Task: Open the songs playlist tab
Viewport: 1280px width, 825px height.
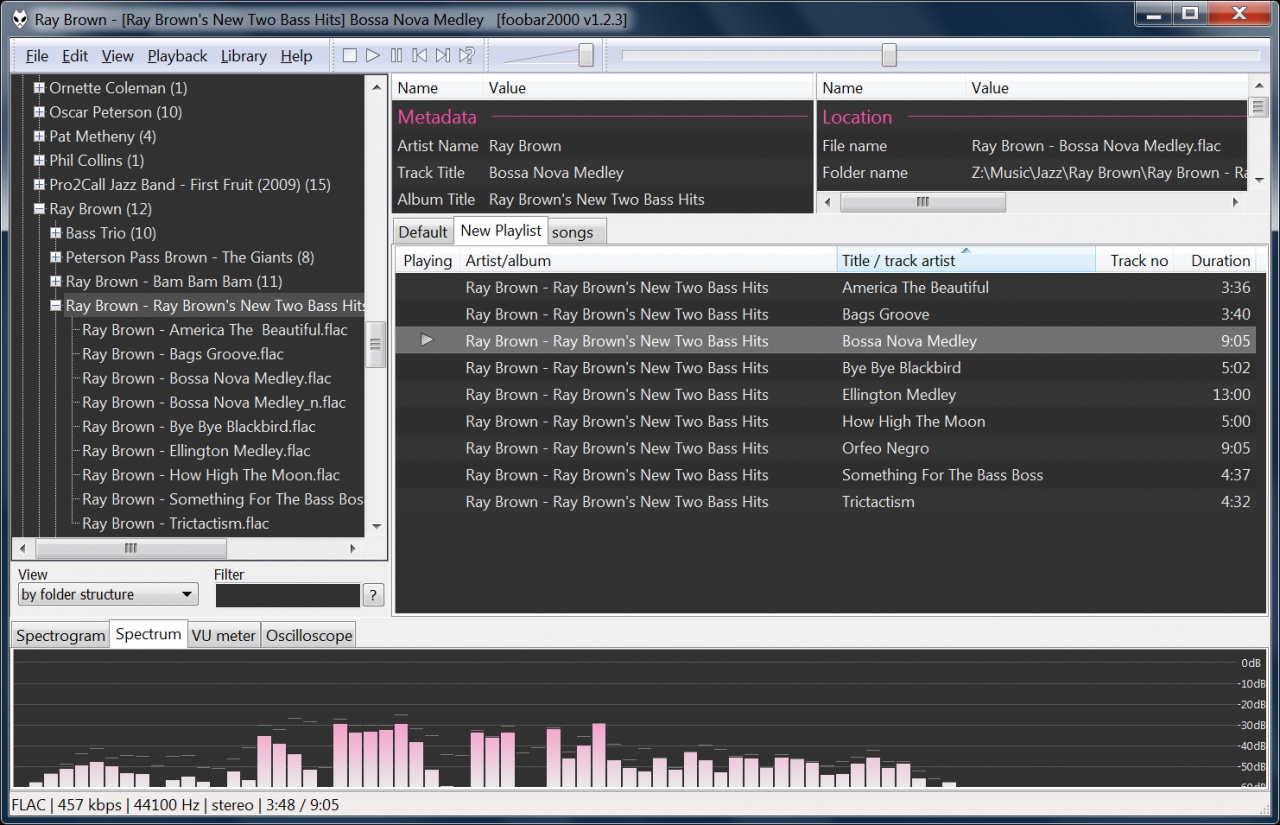Action: 573,232
